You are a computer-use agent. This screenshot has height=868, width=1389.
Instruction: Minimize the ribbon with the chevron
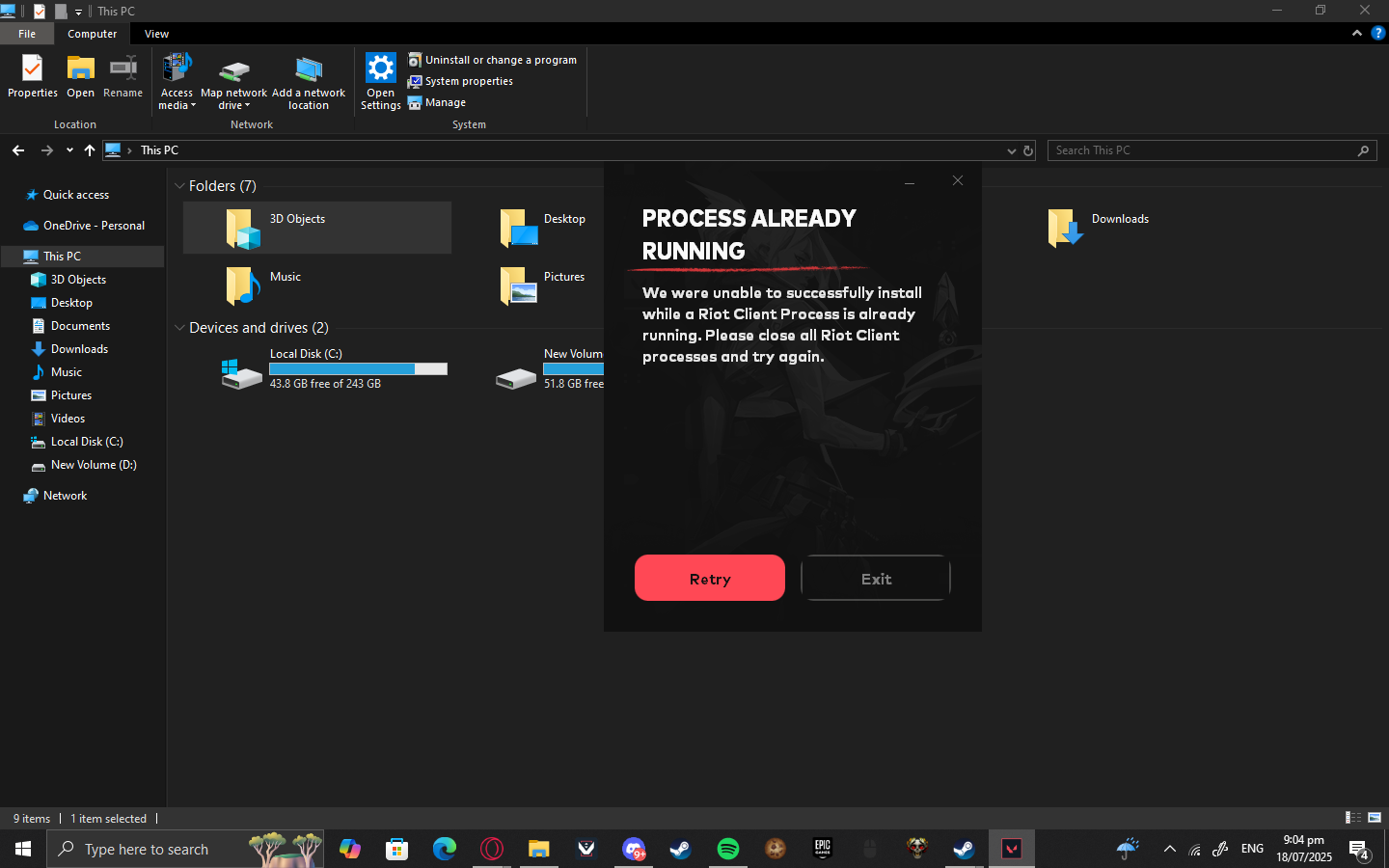point(1357,33)
